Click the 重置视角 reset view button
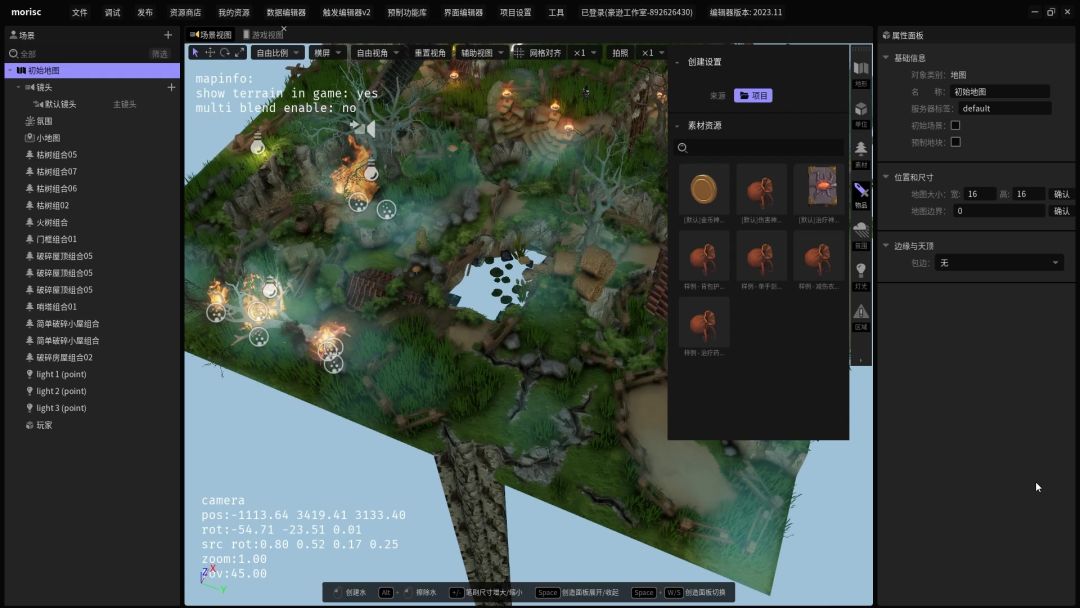 [430, 53]
